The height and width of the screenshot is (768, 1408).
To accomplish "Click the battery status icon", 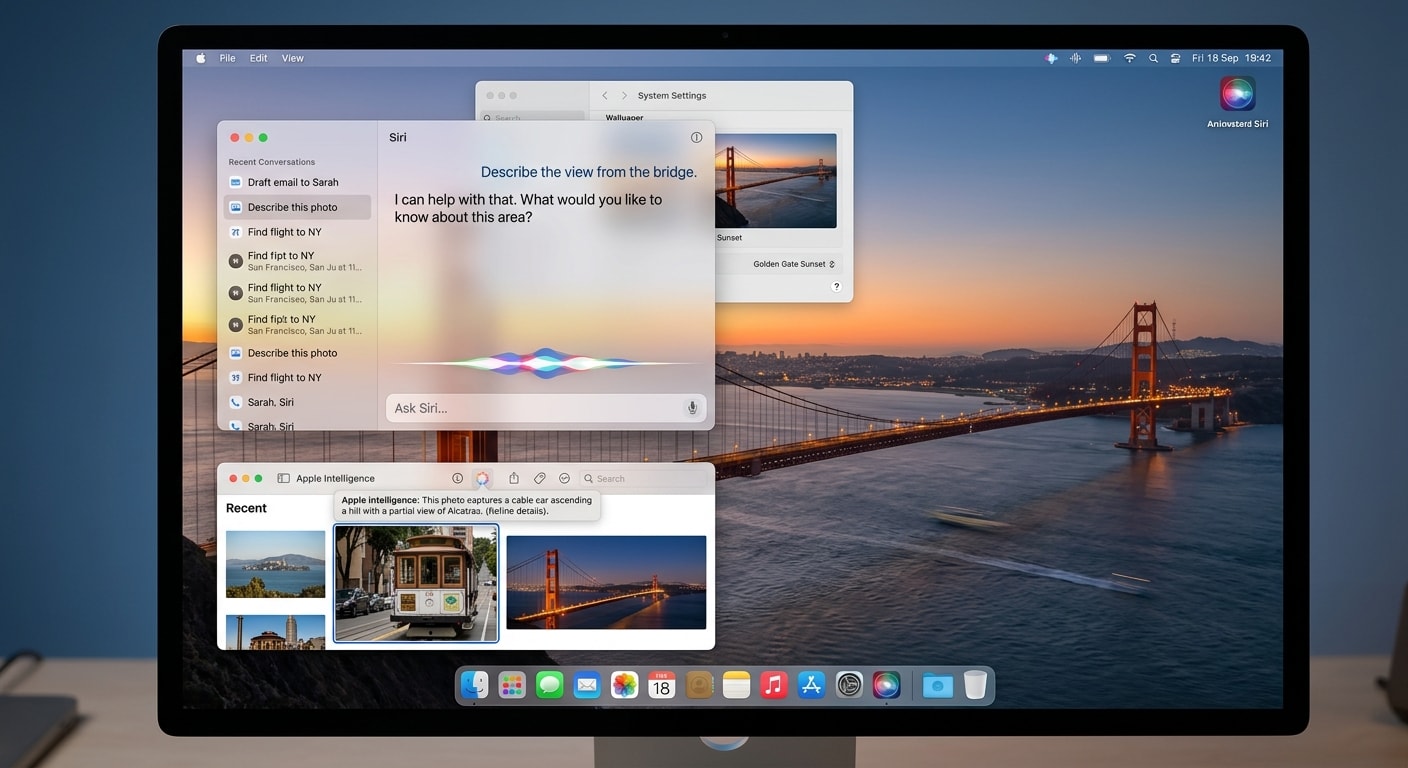I will [x=1102, y=58].
